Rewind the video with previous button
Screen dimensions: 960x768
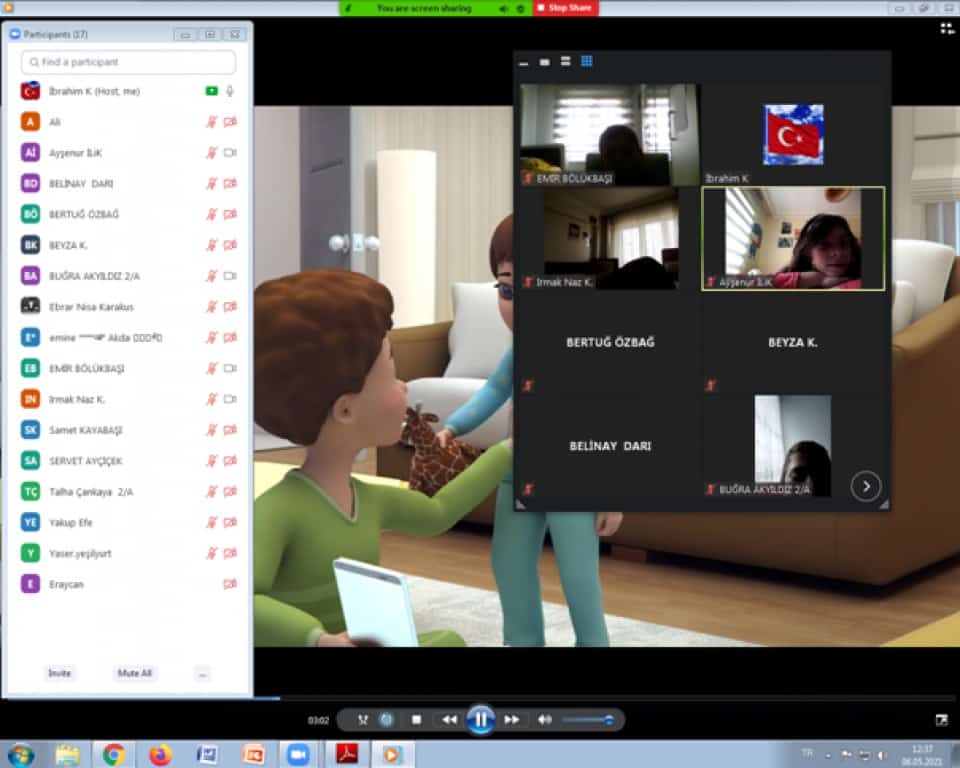pyautogui.click(x=450, y=720)
